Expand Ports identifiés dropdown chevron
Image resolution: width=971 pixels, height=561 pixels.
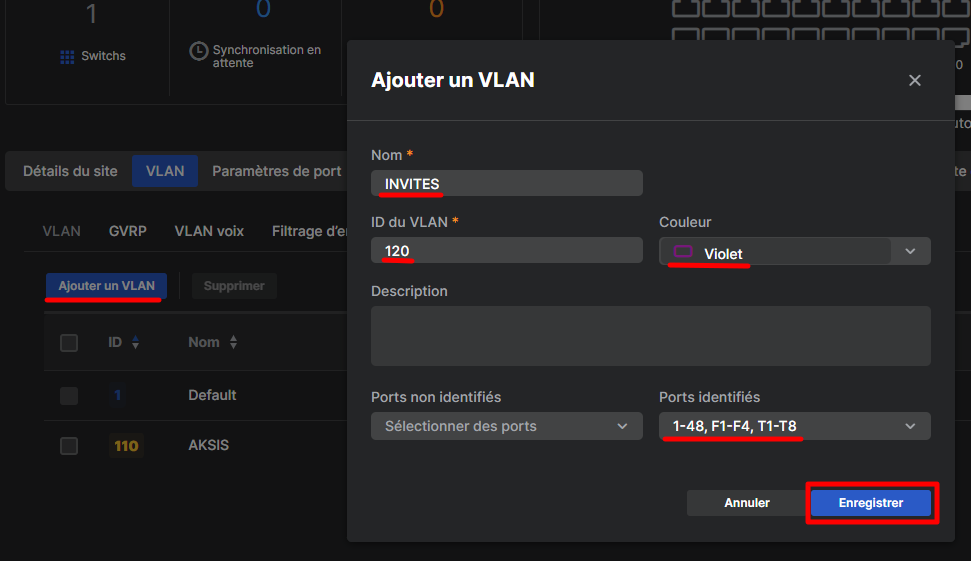pyautogui.click(x=910, y=426)
